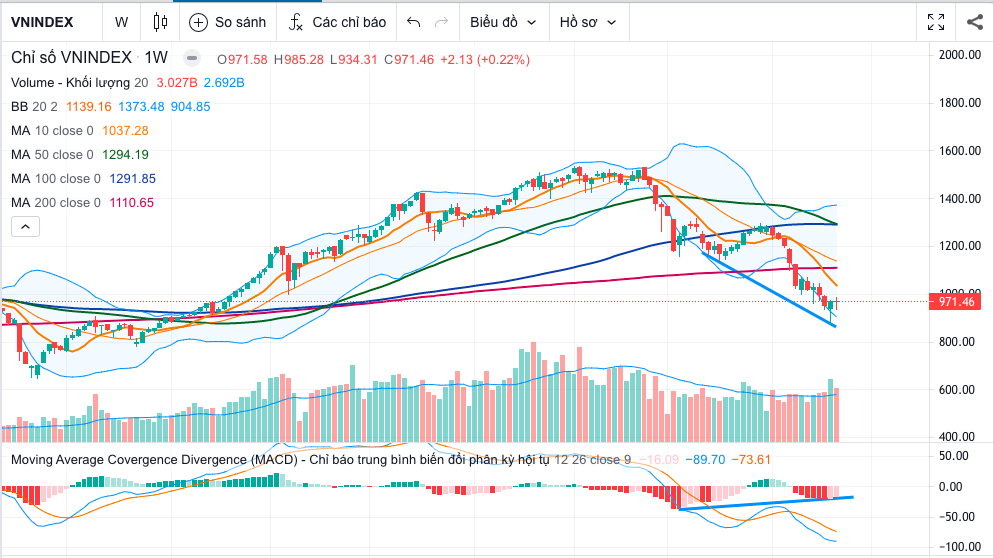Click the share chart icon
This screenshot has height=558, width=993.
click(x=975, y=22)
